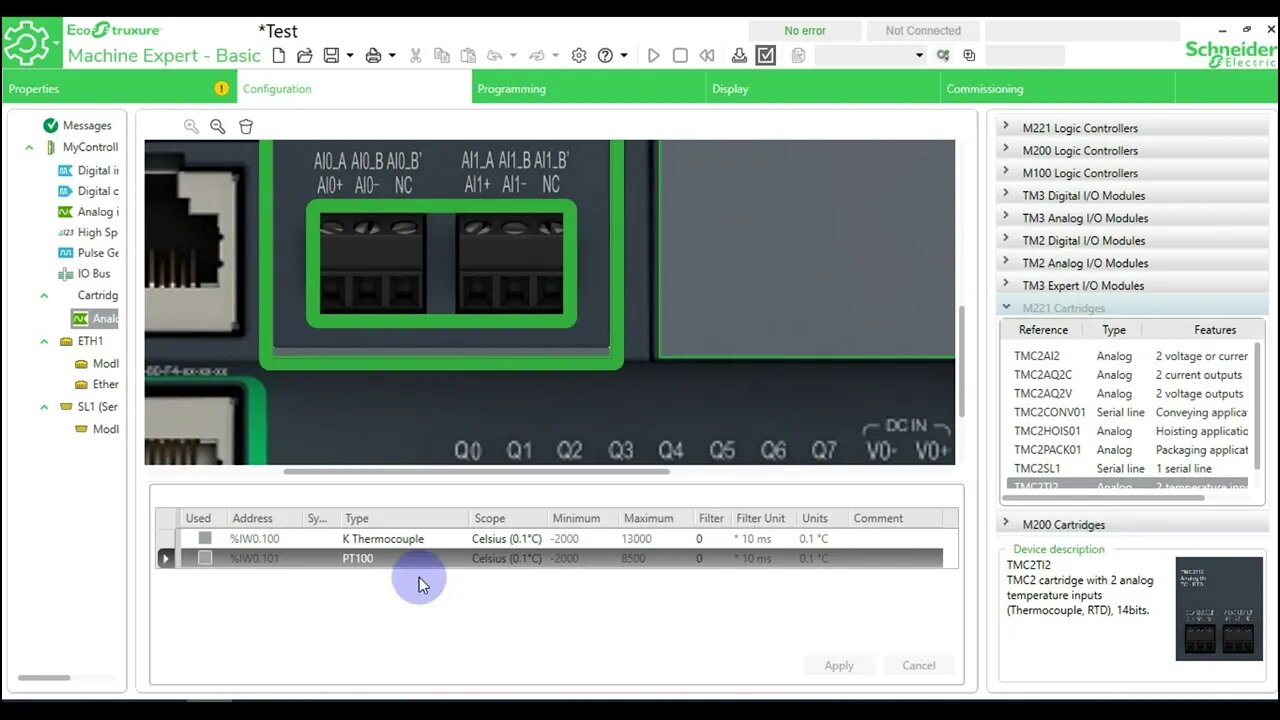Open System settings gear icon
The image size is (1280, 720).
[579, 56]
